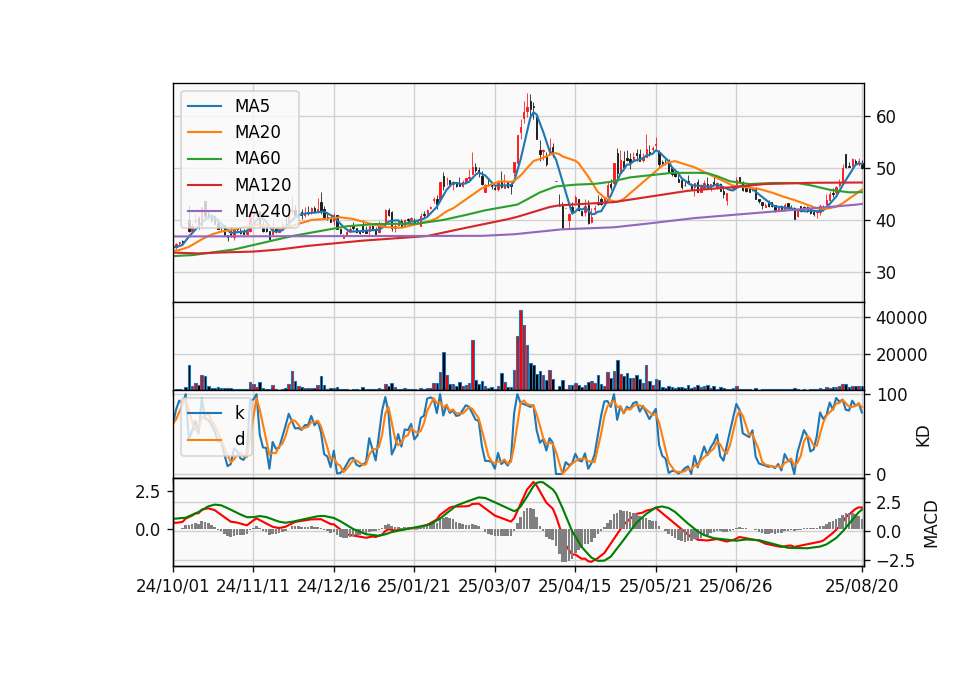The image size is (960, 690).
Task: Click the KD axis value 100
Action: coord(891,395)
